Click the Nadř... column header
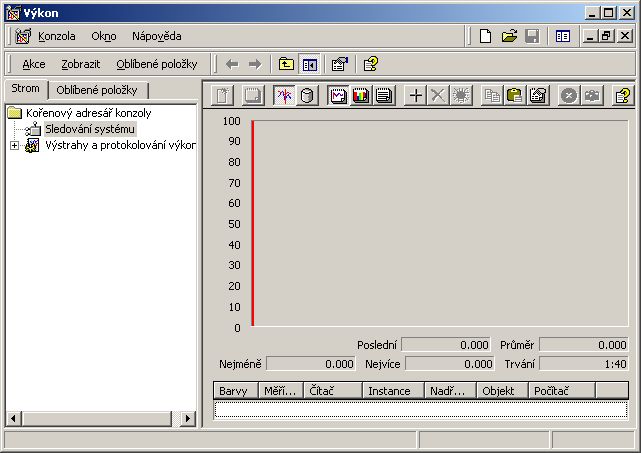 click(450, 390)
